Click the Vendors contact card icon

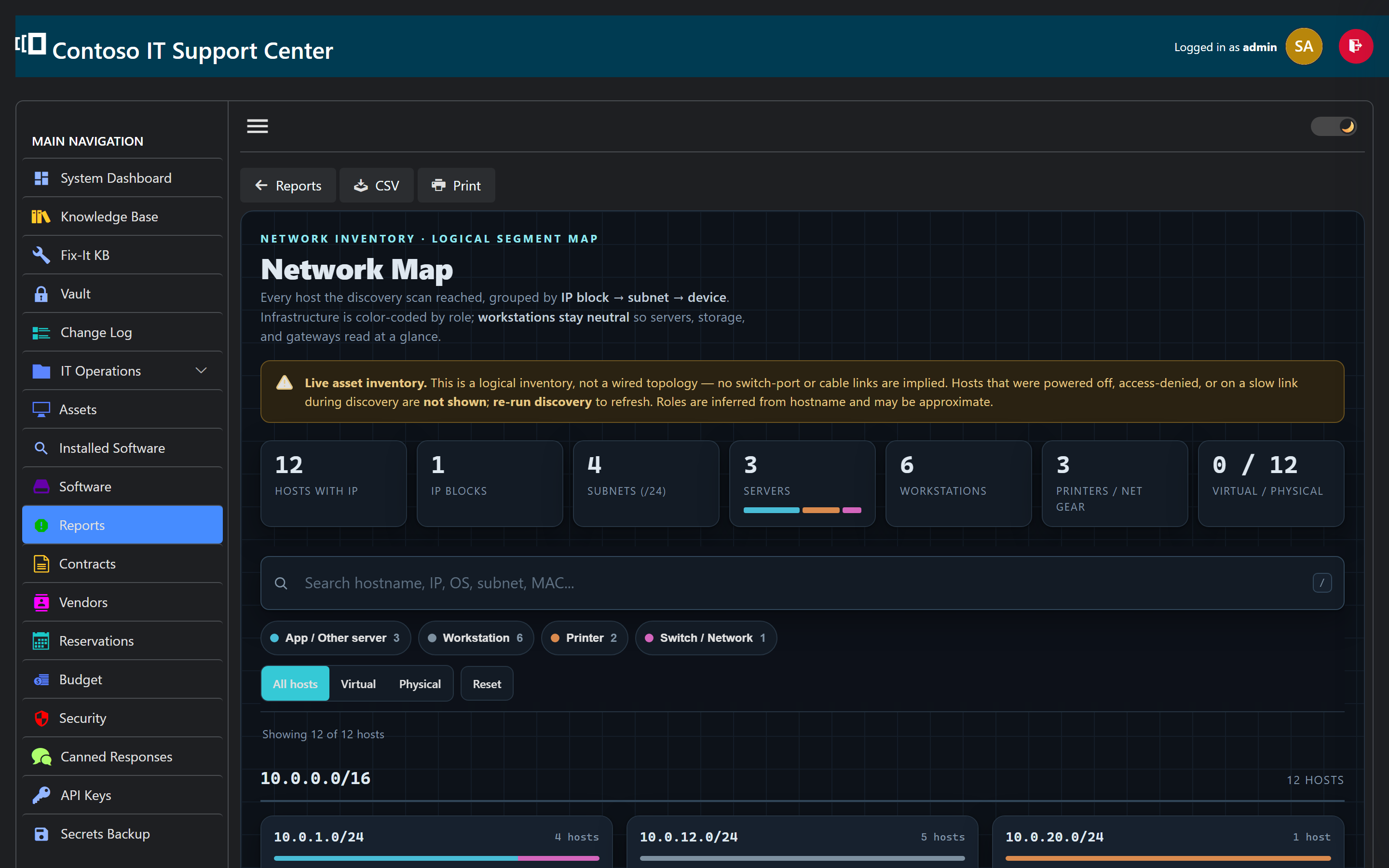(41, 602)
